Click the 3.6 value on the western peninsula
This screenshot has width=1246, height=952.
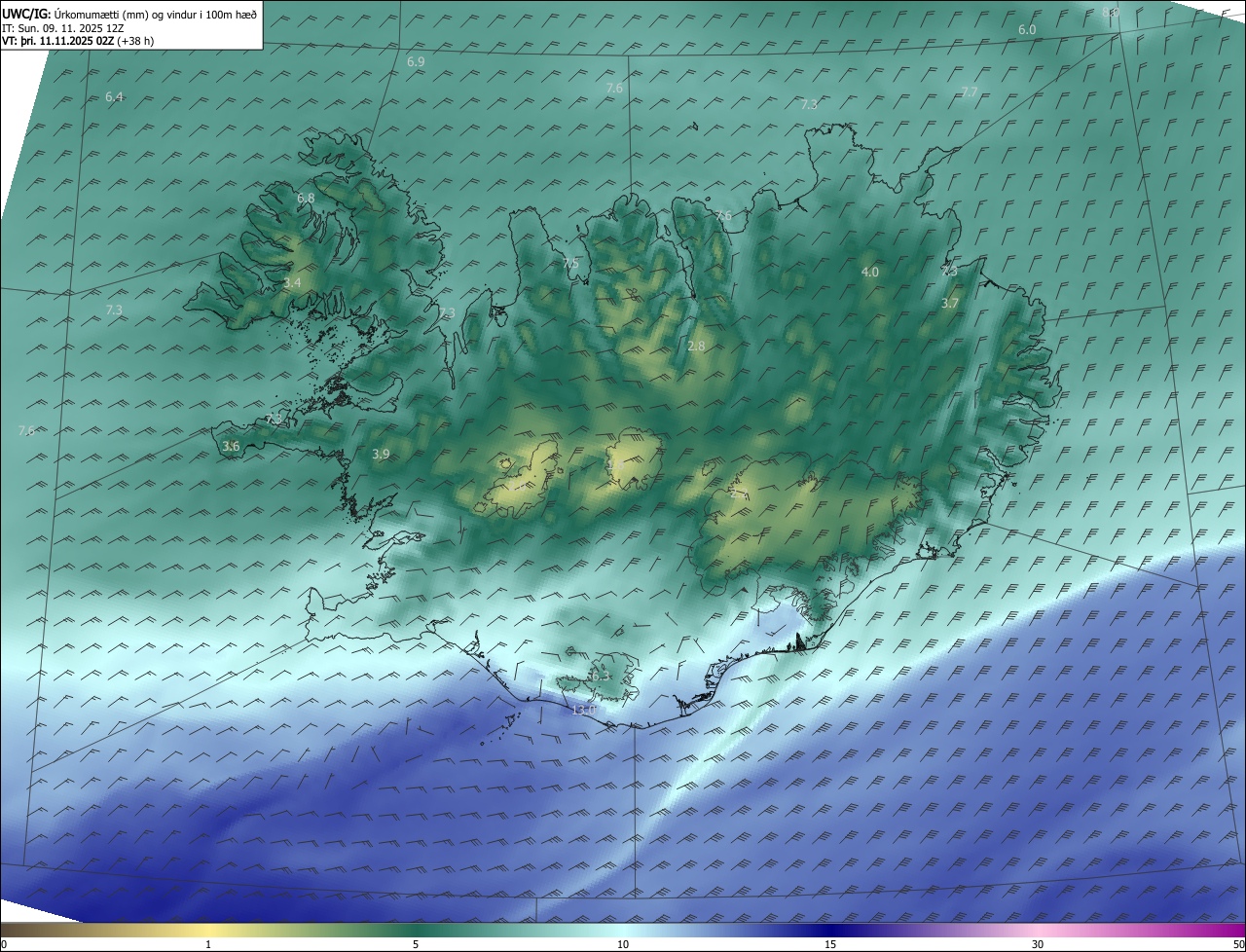tap(231, 446)
